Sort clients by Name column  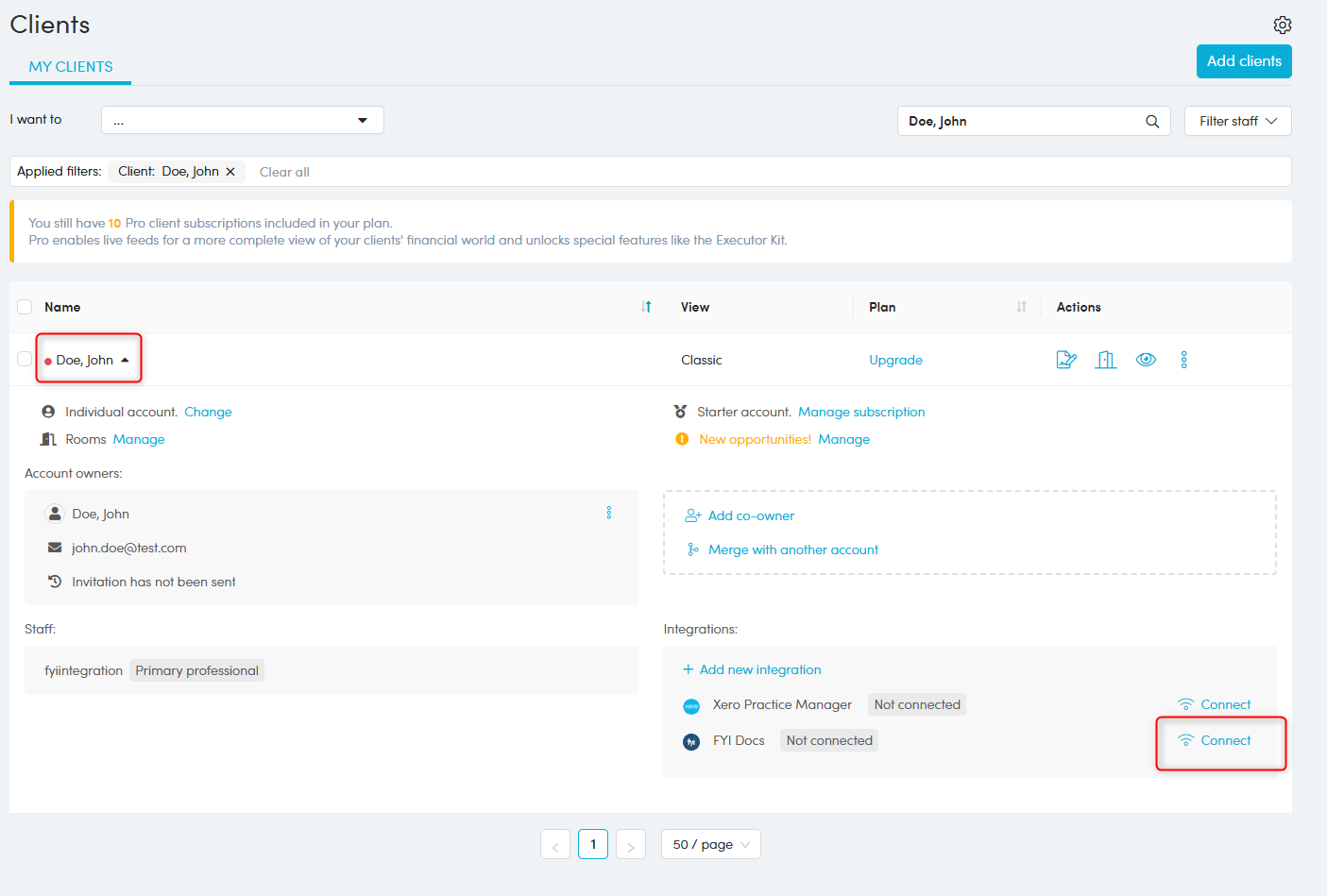[x=646, y=307]
